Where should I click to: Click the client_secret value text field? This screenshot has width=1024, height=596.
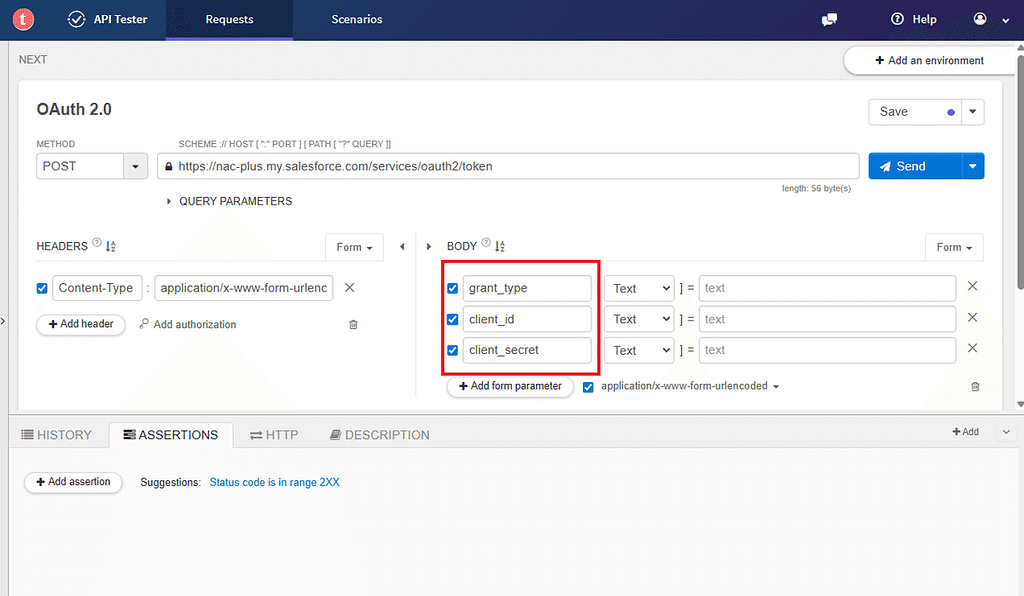827,350
